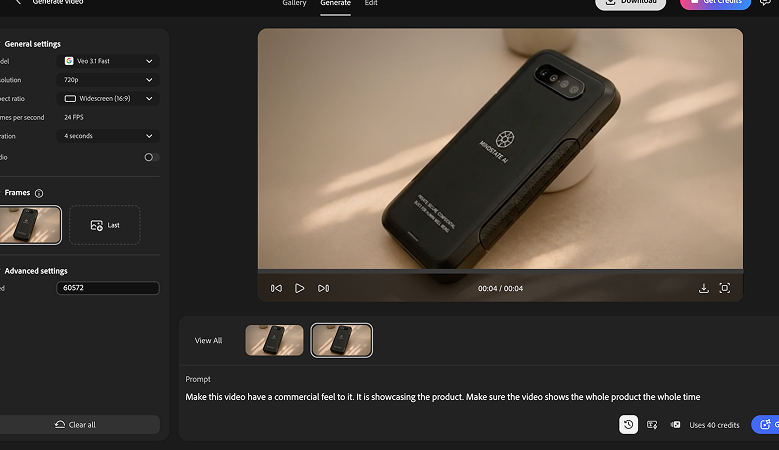Select the Generate tab
The height and width of the screenshot is (450, 779).
[x=335, y=3]
